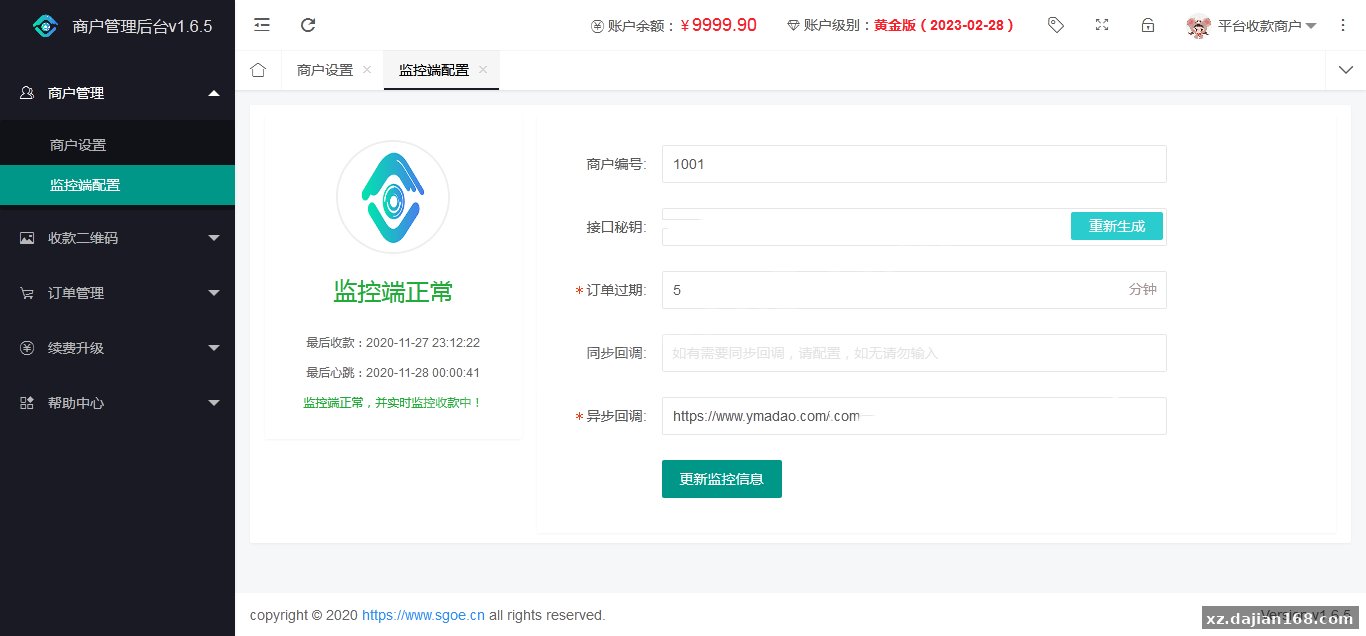Open 续费升级 sidebar menu
The image size is (1366, 636).
pos(117,348)
